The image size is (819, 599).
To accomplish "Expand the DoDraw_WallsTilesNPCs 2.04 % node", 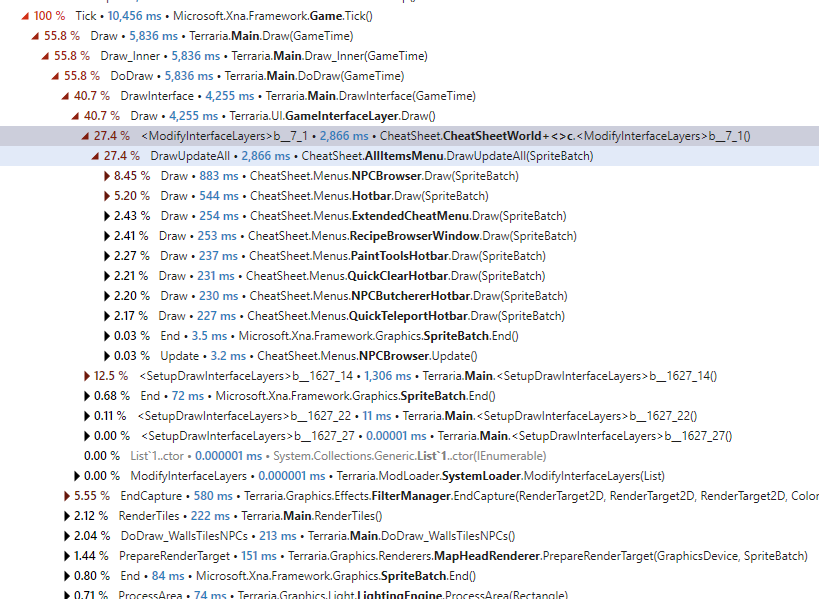I will coord(67,536).
